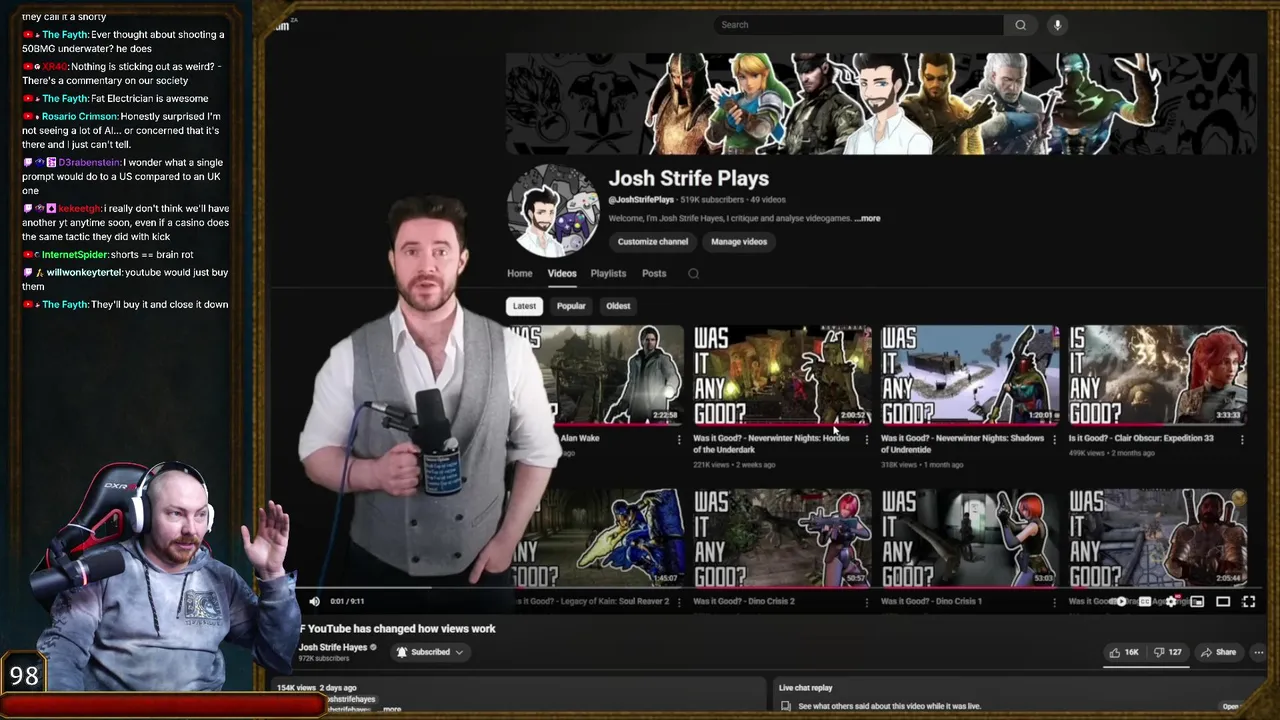1280x720 pixels.
Task: Open the channel Posts tab
Action: (654, 273)
